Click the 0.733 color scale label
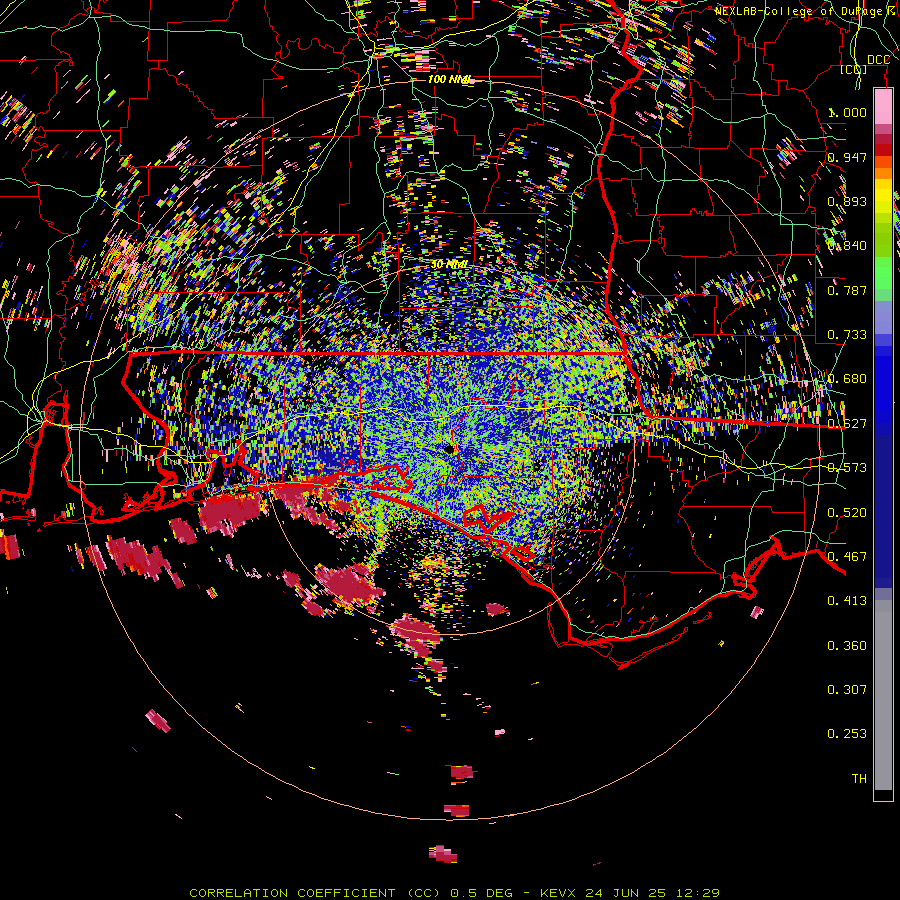 847,335
